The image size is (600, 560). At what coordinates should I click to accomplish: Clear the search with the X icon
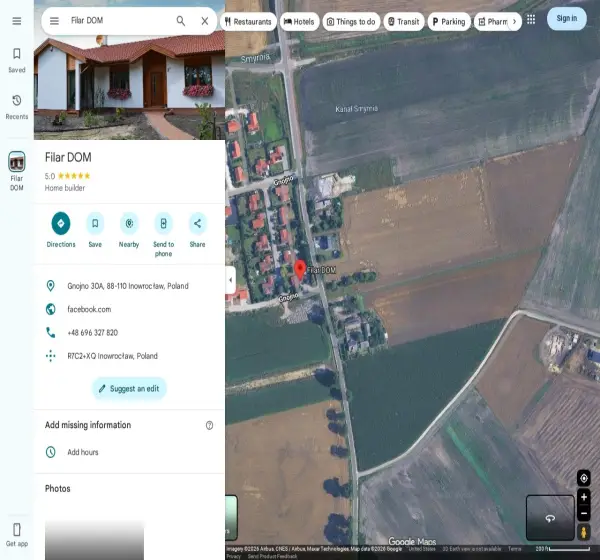click(x=205, y=21)
